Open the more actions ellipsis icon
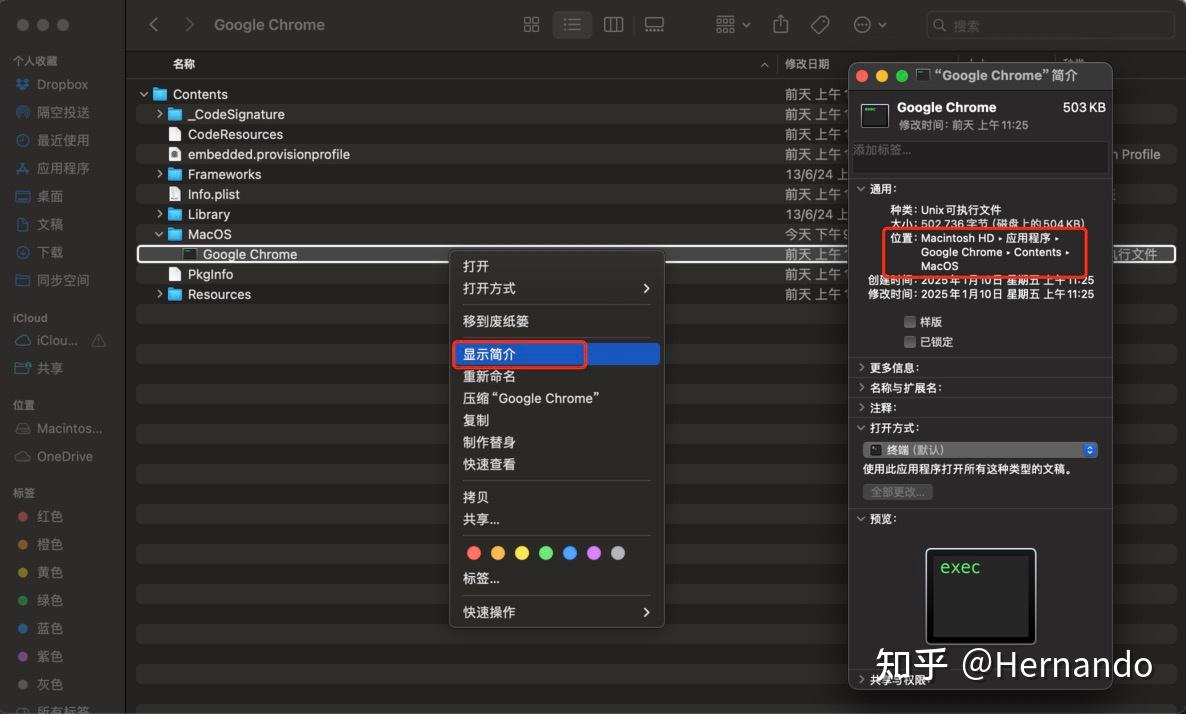 [x=869, y=25]
